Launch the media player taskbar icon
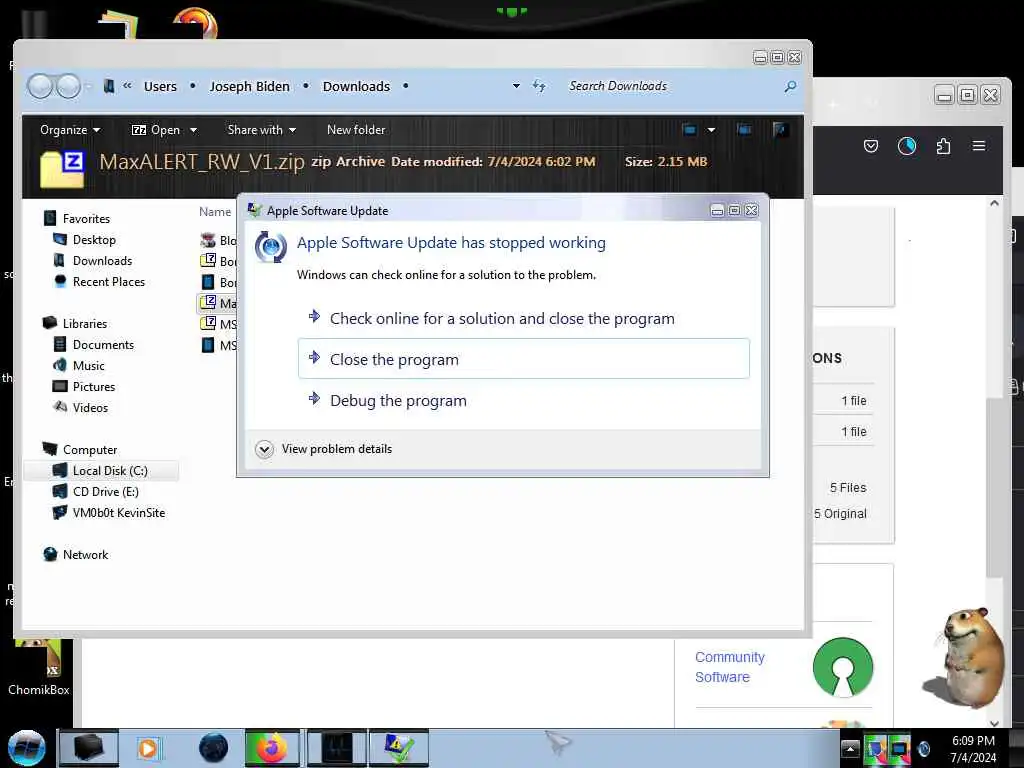 [x=149, y=748]
